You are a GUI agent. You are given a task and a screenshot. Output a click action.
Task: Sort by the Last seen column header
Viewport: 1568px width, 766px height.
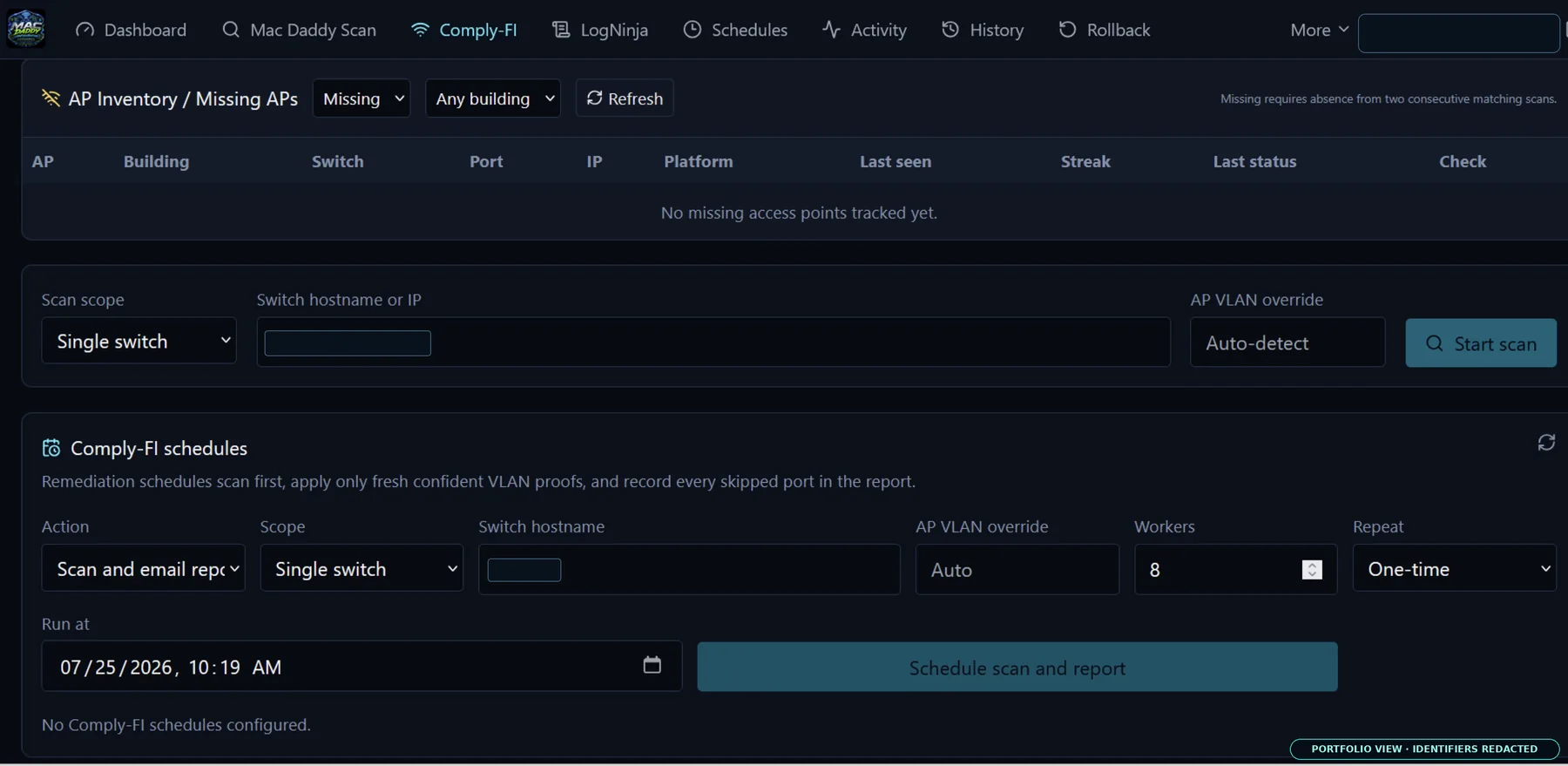click(x=896, y=161)
